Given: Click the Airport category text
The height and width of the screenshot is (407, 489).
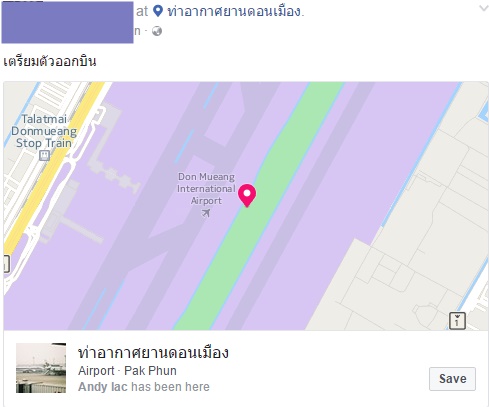Looking at the screenshot, I should (x=96, y=371).
